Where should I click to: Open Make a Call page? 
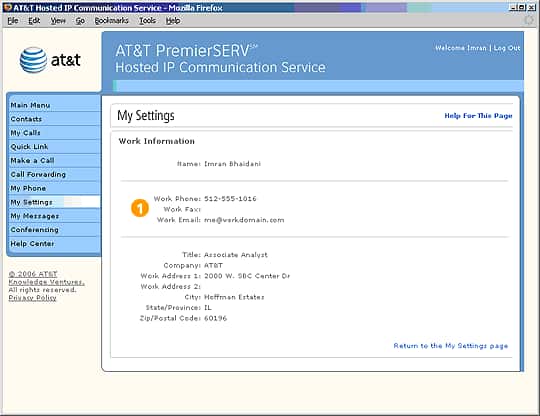pyautogui.click(x=32, y=160)
